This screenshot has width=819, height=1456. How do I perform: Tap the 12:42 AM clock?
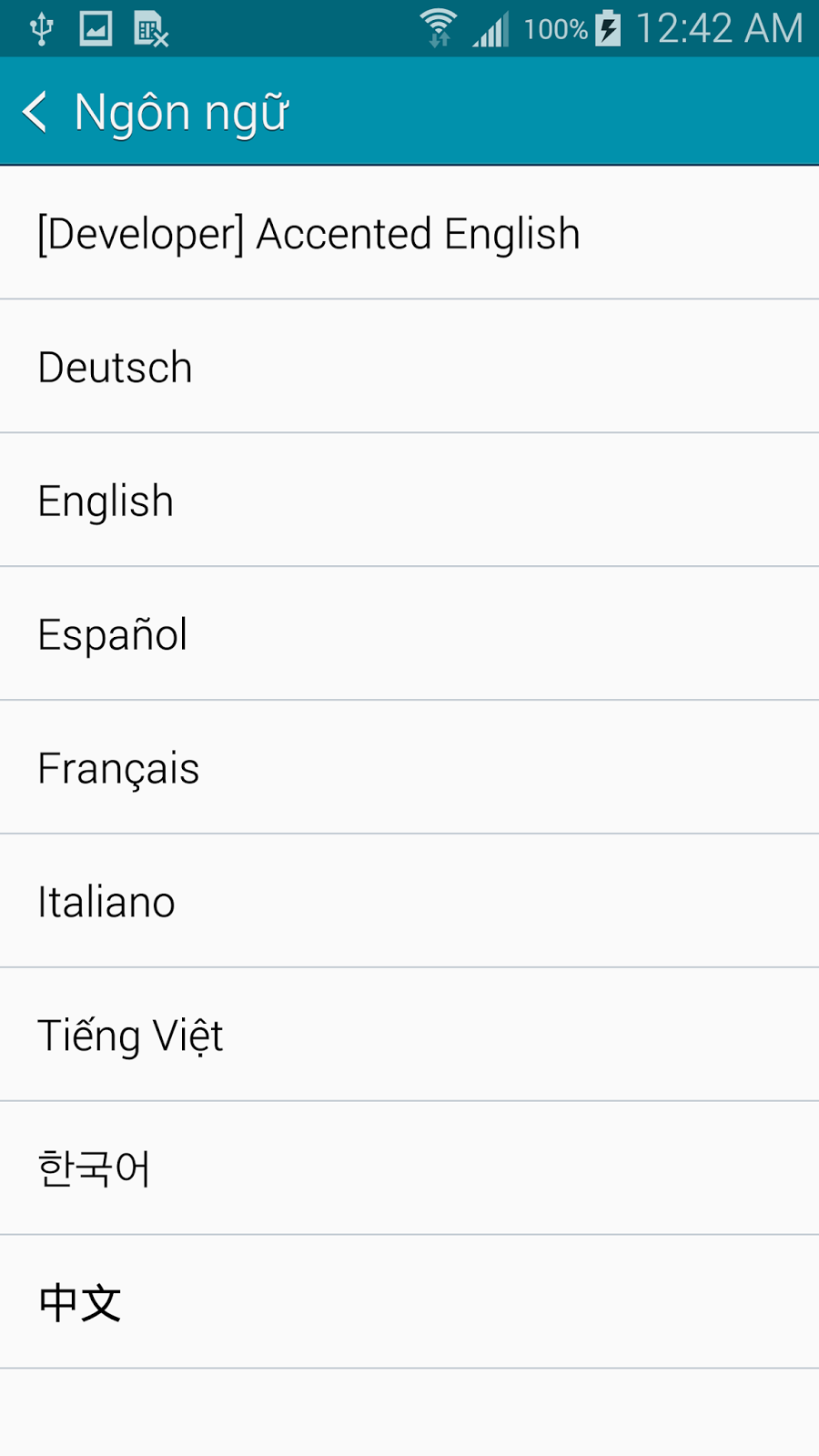click(719, 28)
